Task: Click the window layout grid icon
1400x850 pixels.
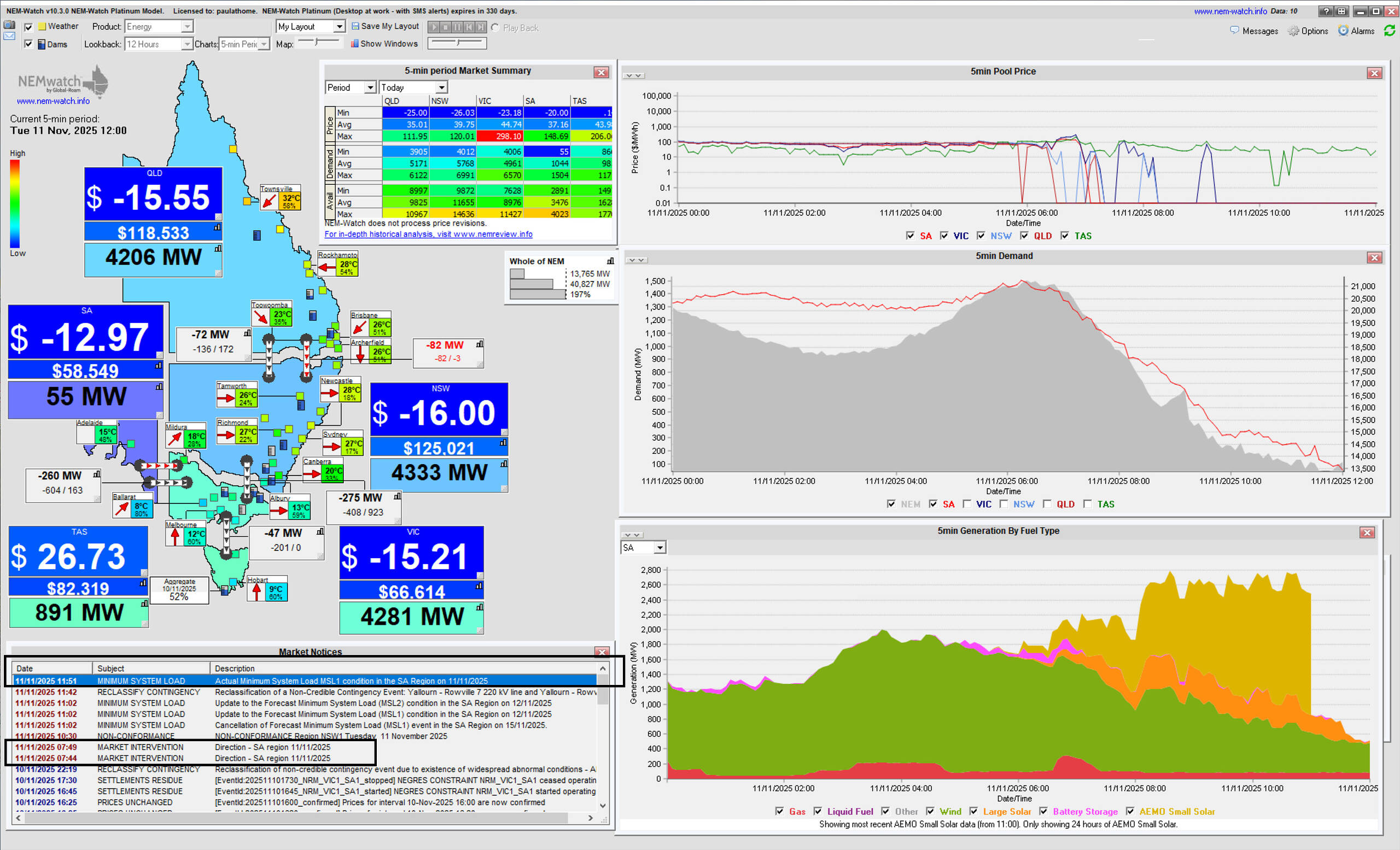Action: coord(1341,11)
